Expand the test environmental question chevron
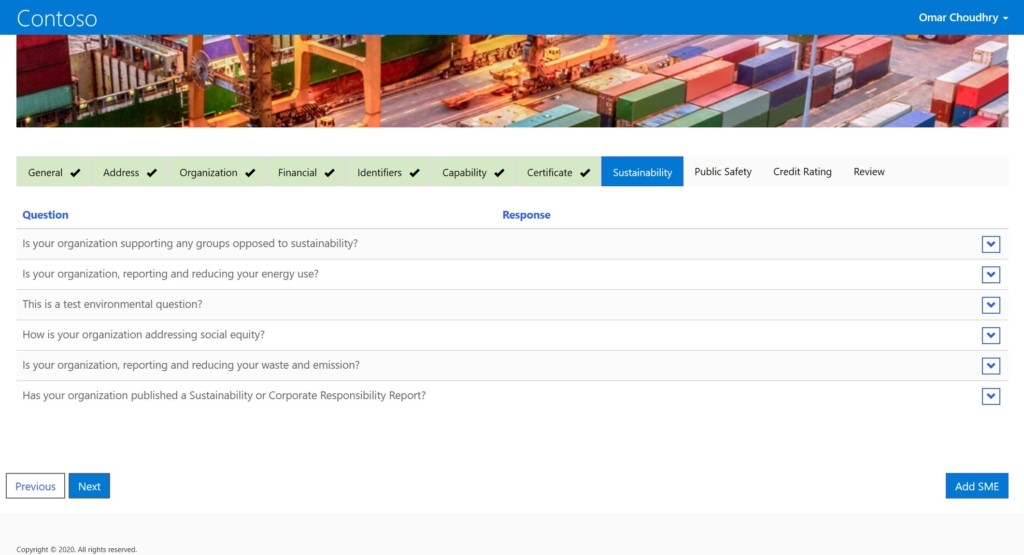Image resolution: width=1024 pixels, height=555 pixels. point(990,305)
